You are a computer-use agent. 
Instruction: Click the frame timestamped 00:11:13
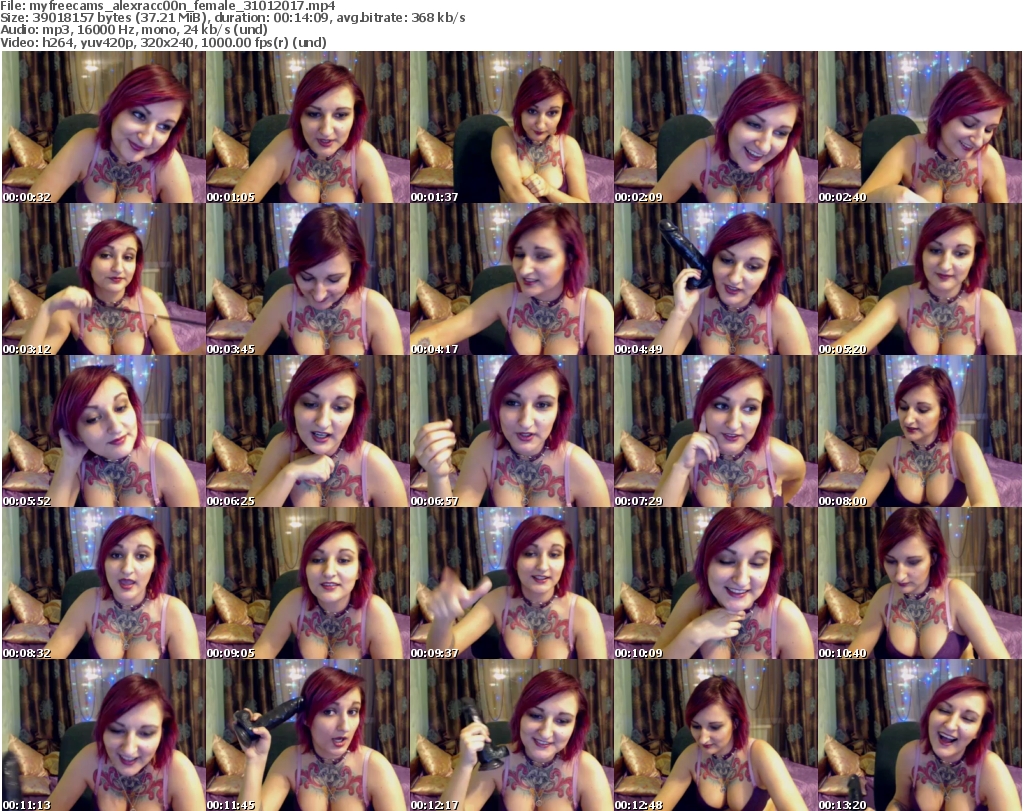[103, 735]
